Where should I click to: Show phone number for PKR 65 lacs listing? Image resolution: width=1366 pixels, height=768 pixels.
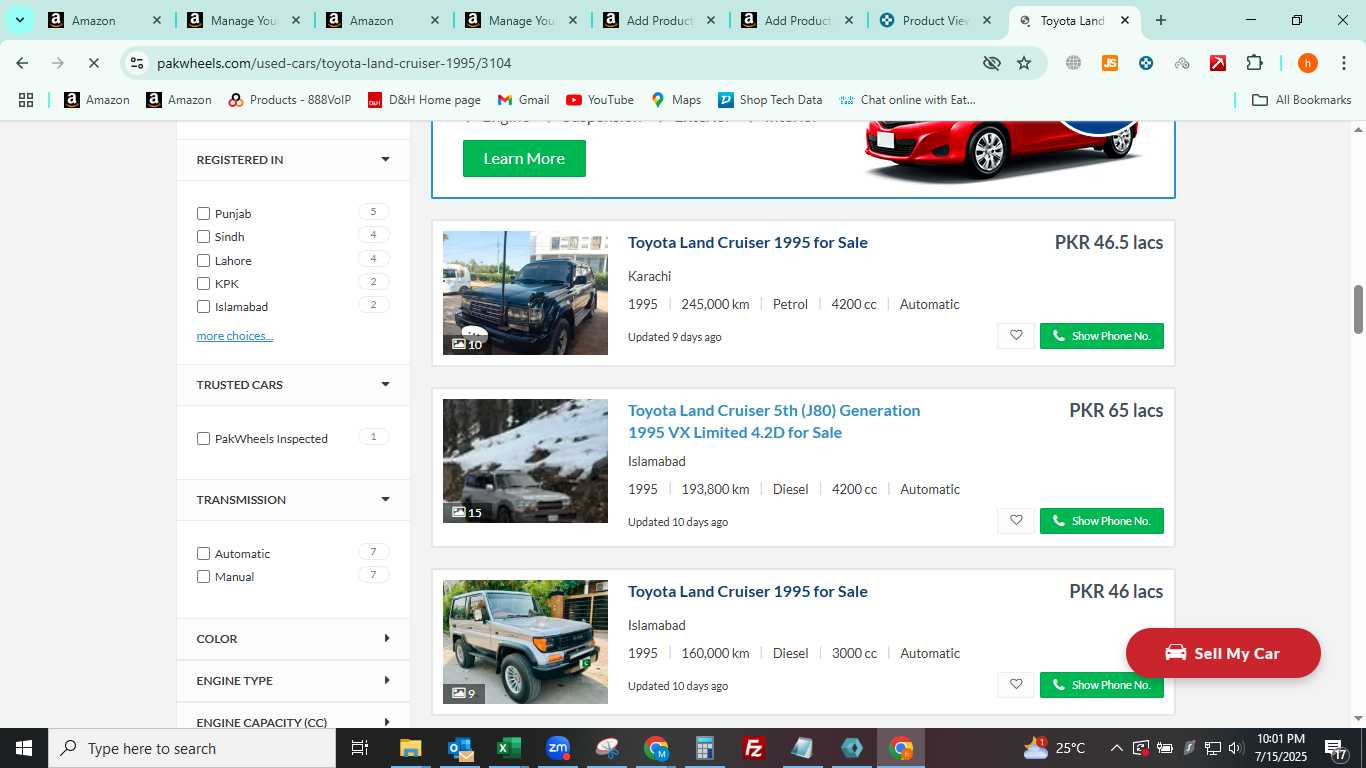click(x=1101, y=521)
